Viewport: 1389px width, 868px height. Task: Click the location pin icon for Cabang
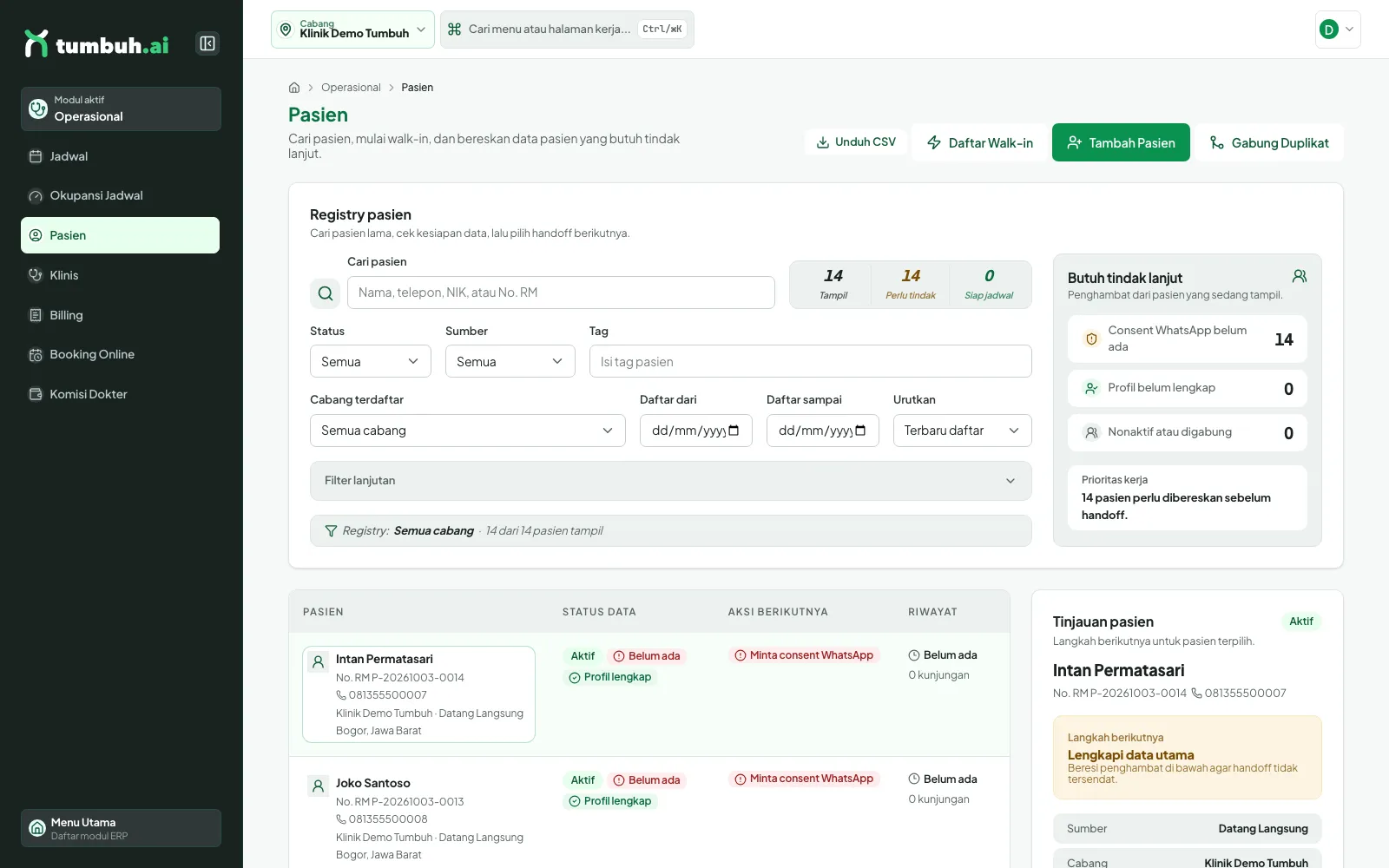click(x=286, y=30)
